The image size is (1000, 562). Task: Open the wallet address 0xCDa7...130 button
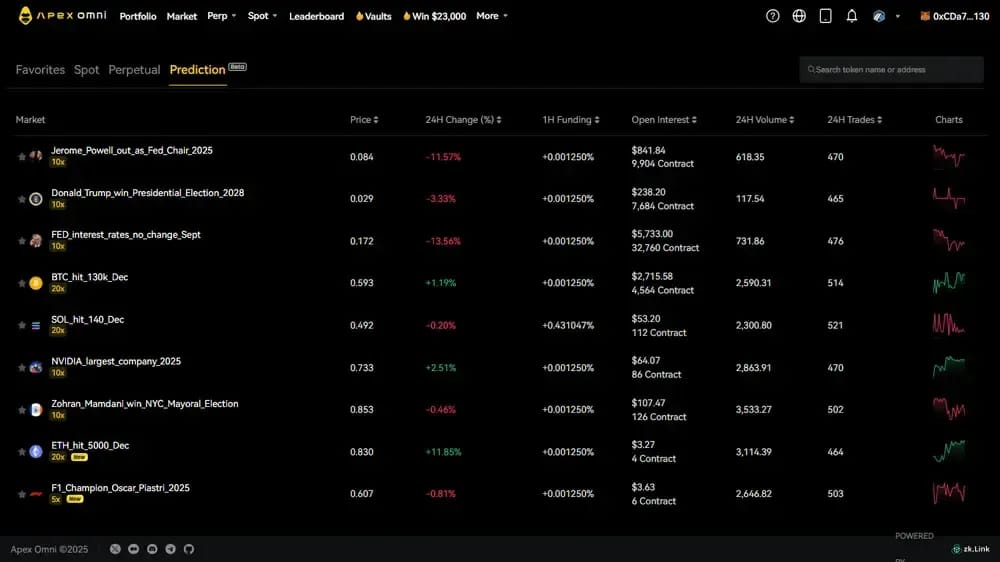[x=955, y=17]
